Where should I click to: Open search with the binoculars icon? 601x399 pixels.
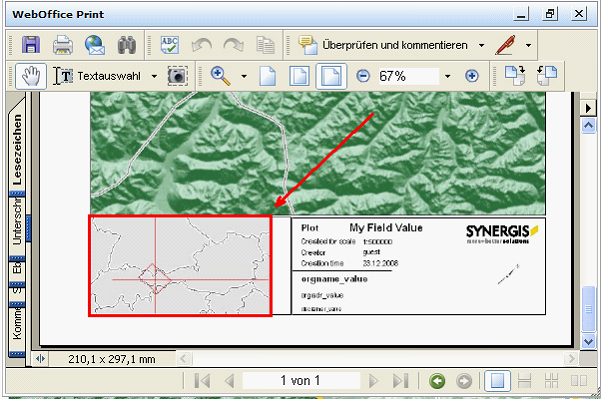[x=126, y=45]
